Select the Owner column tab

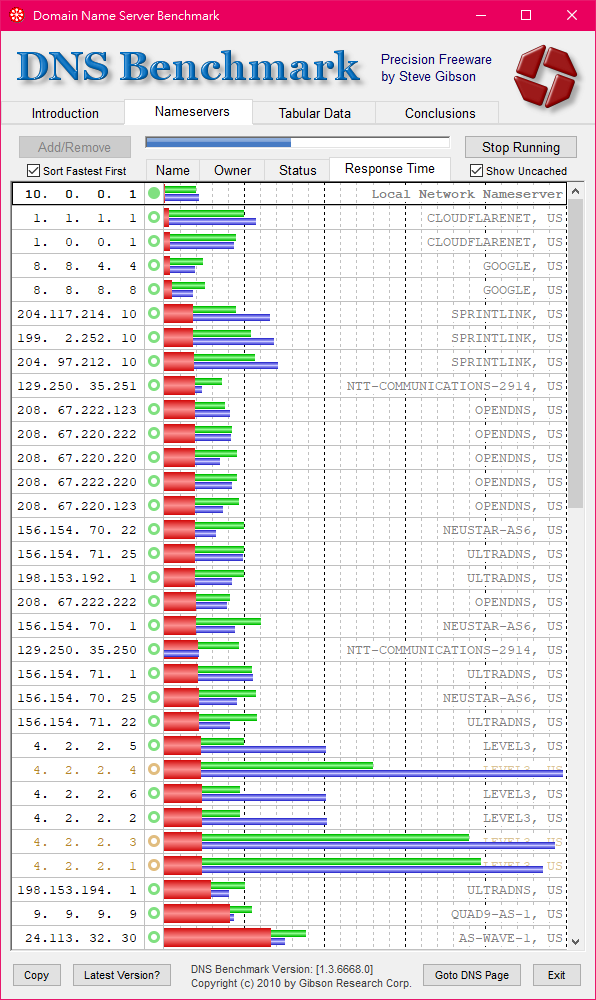click(x=233, y=170)
